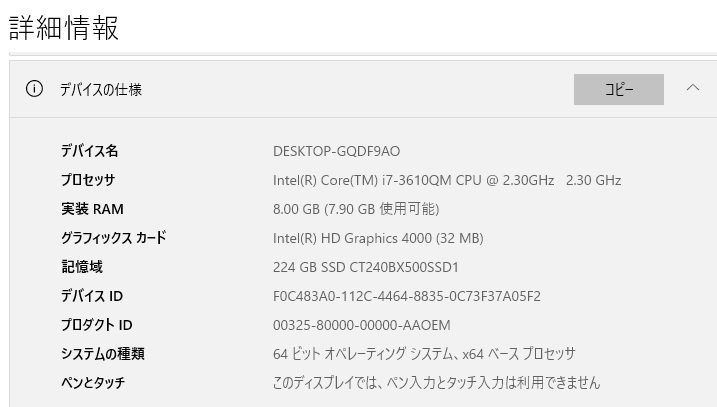Click the システムの種類 value text

[424, 353]
